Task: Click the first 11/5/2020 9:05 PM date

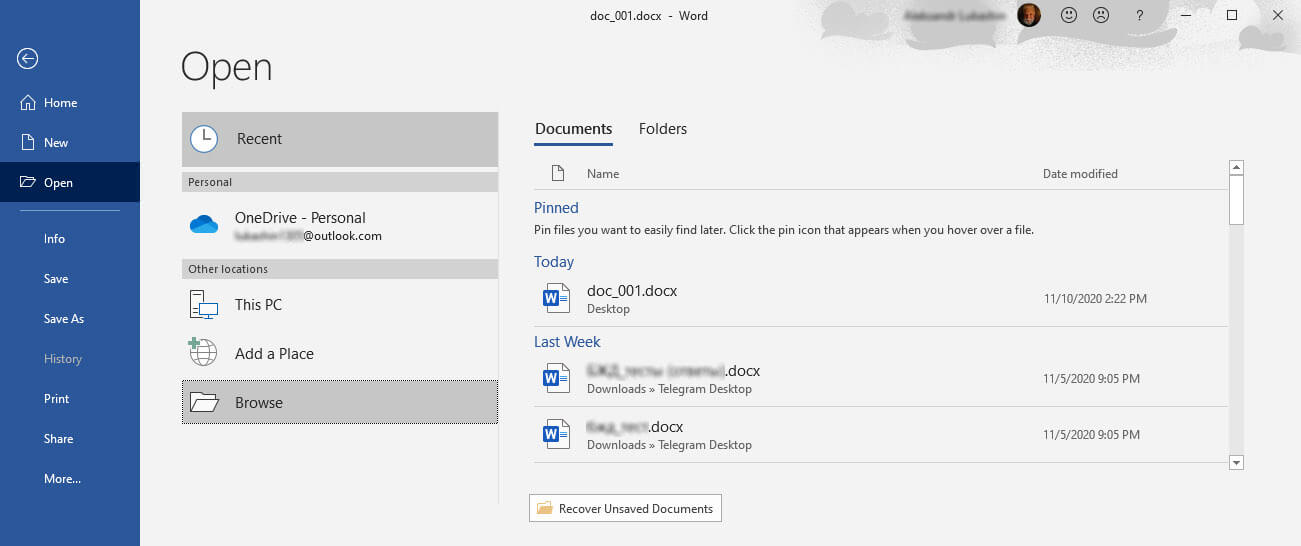Action: coord(1091,378)
